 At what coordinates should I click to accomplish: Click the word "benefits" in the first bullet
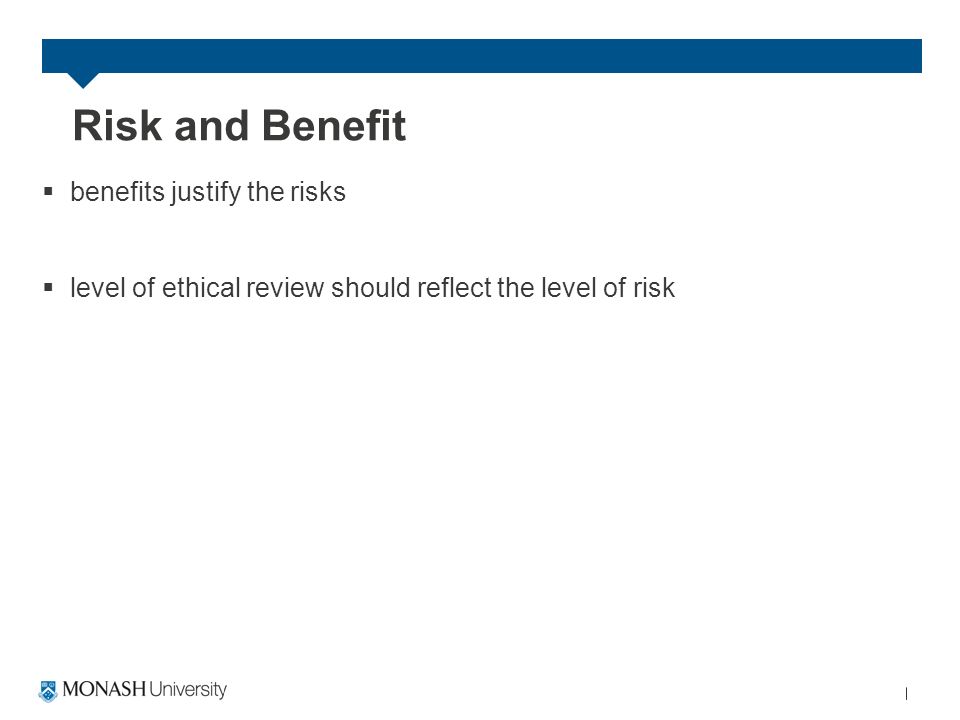118,192
